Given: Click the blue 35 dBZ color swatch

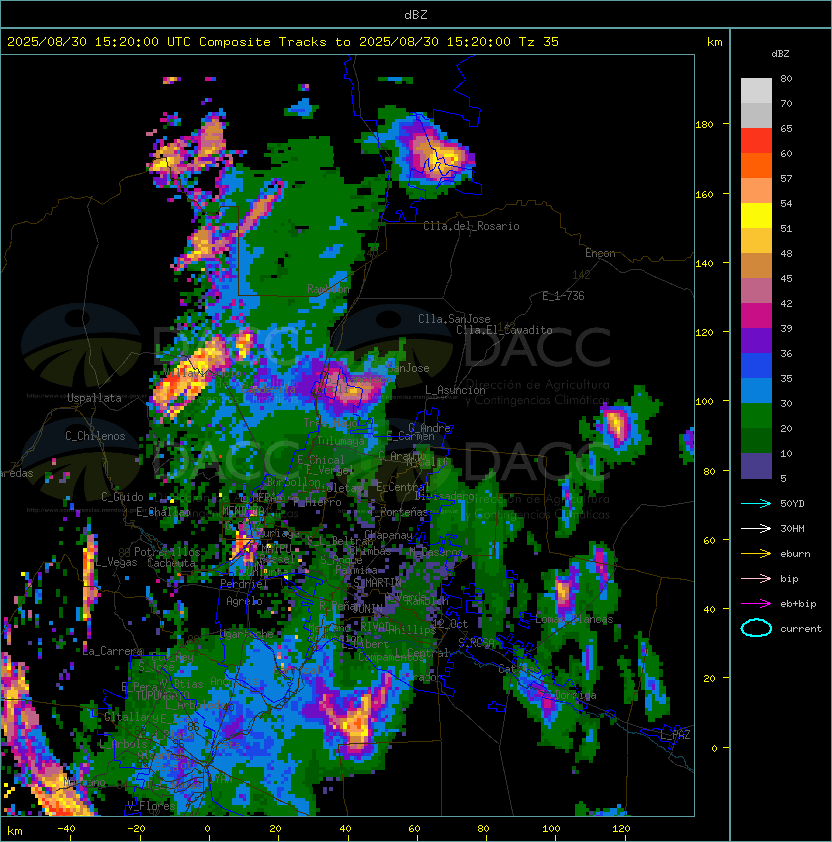Looking at the screenshot, I should coord(756,366).
